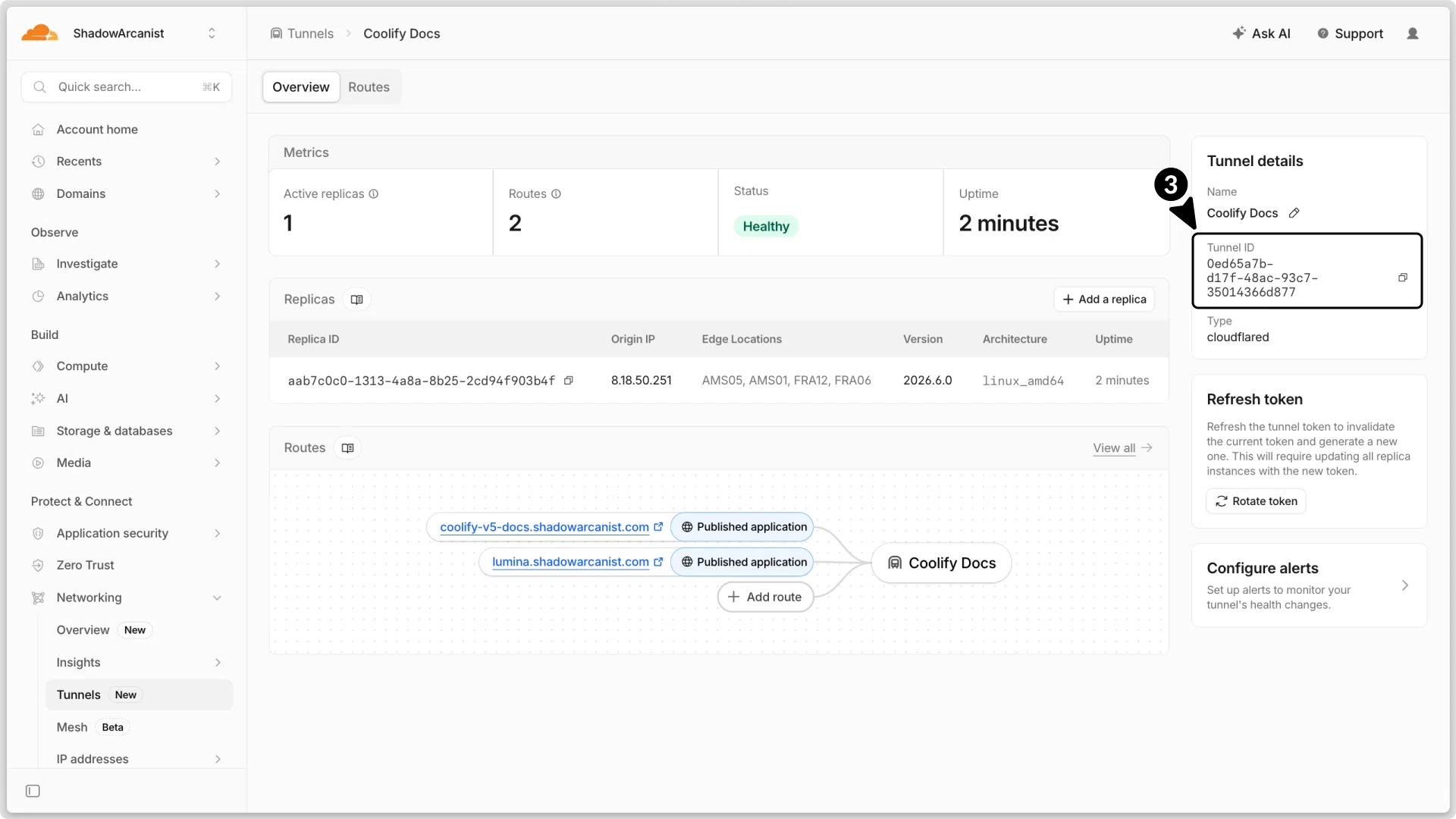This screenshot has width=1456, height=819.
Task: Copy the replica ID
Action: [x=569, y=381]
